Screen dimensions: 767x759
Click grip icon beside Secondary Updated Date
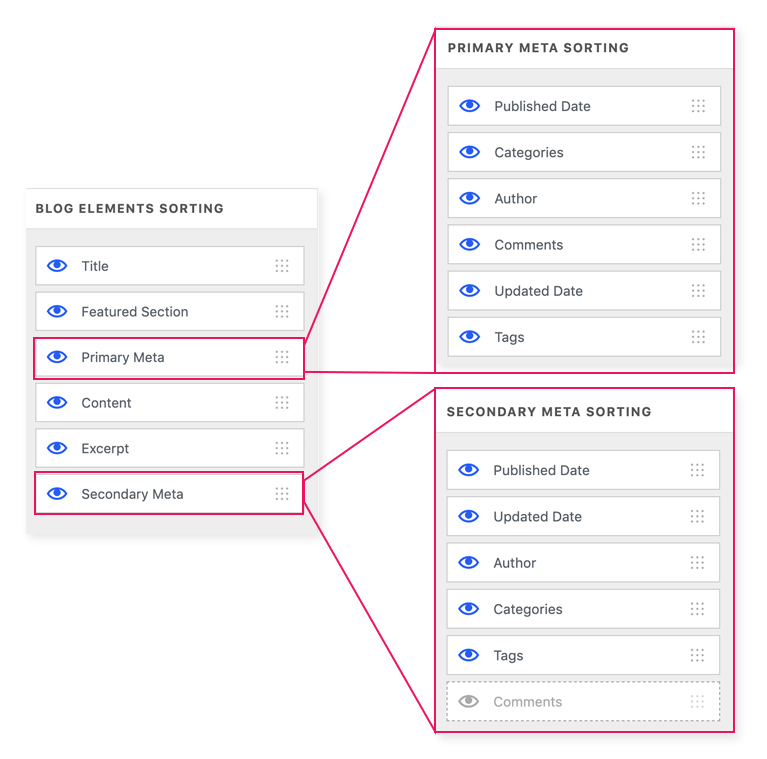697,516
